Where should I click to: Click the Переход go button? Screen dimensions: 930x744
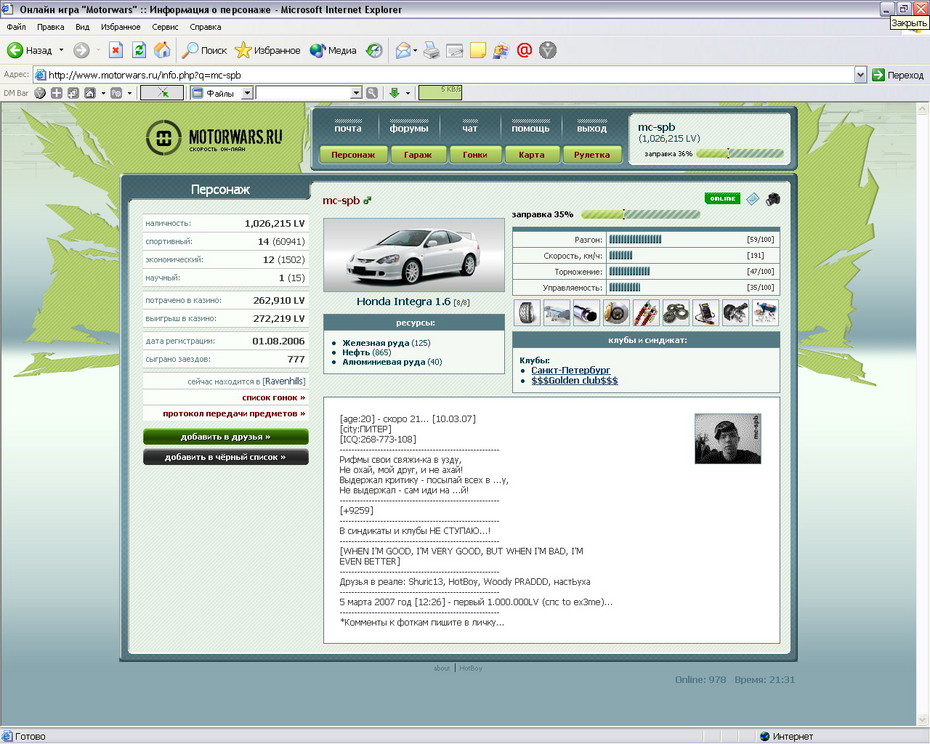(898, 75)
